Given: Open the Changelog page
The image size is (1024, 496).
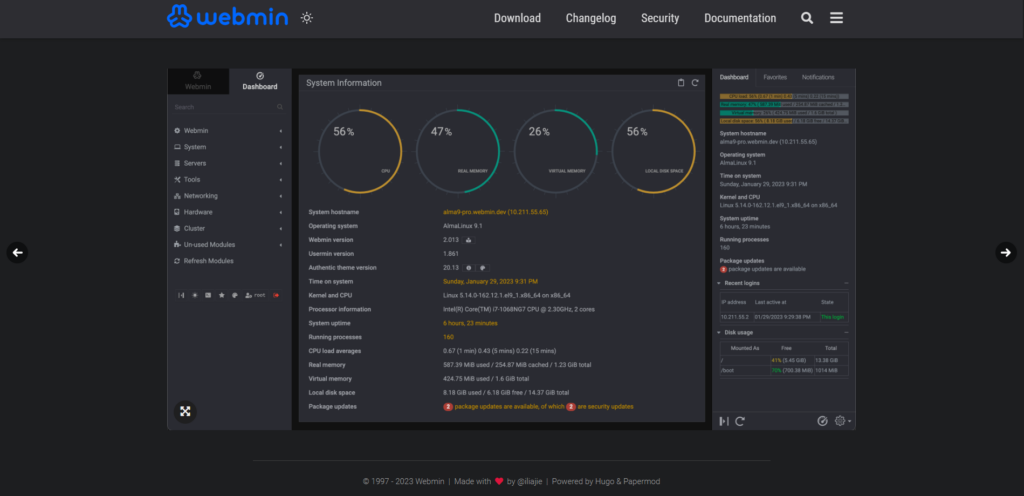Looking at the screenshot, I should [591, 18].
